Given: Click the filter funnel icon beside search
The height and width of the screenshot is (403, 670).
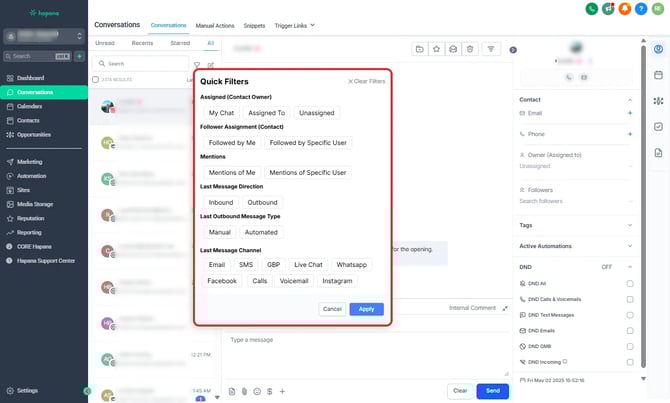Looking at the screenshot, I should pos(196,64).
